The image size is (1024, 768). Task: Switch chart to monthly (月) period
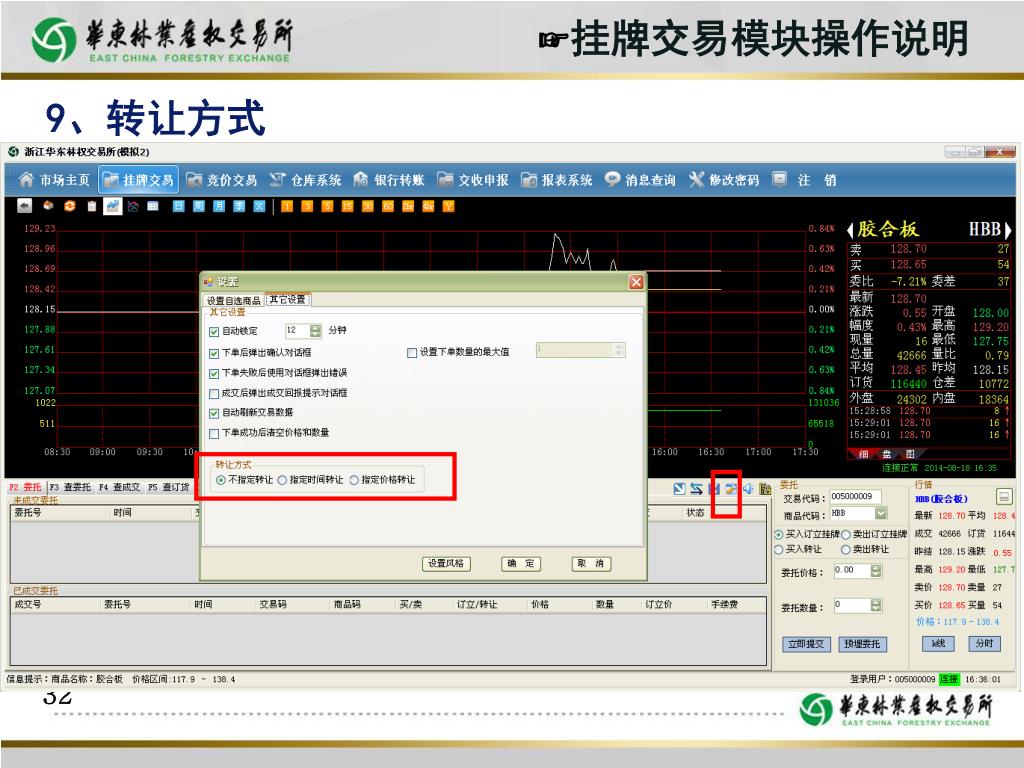(x=219, y=206)
